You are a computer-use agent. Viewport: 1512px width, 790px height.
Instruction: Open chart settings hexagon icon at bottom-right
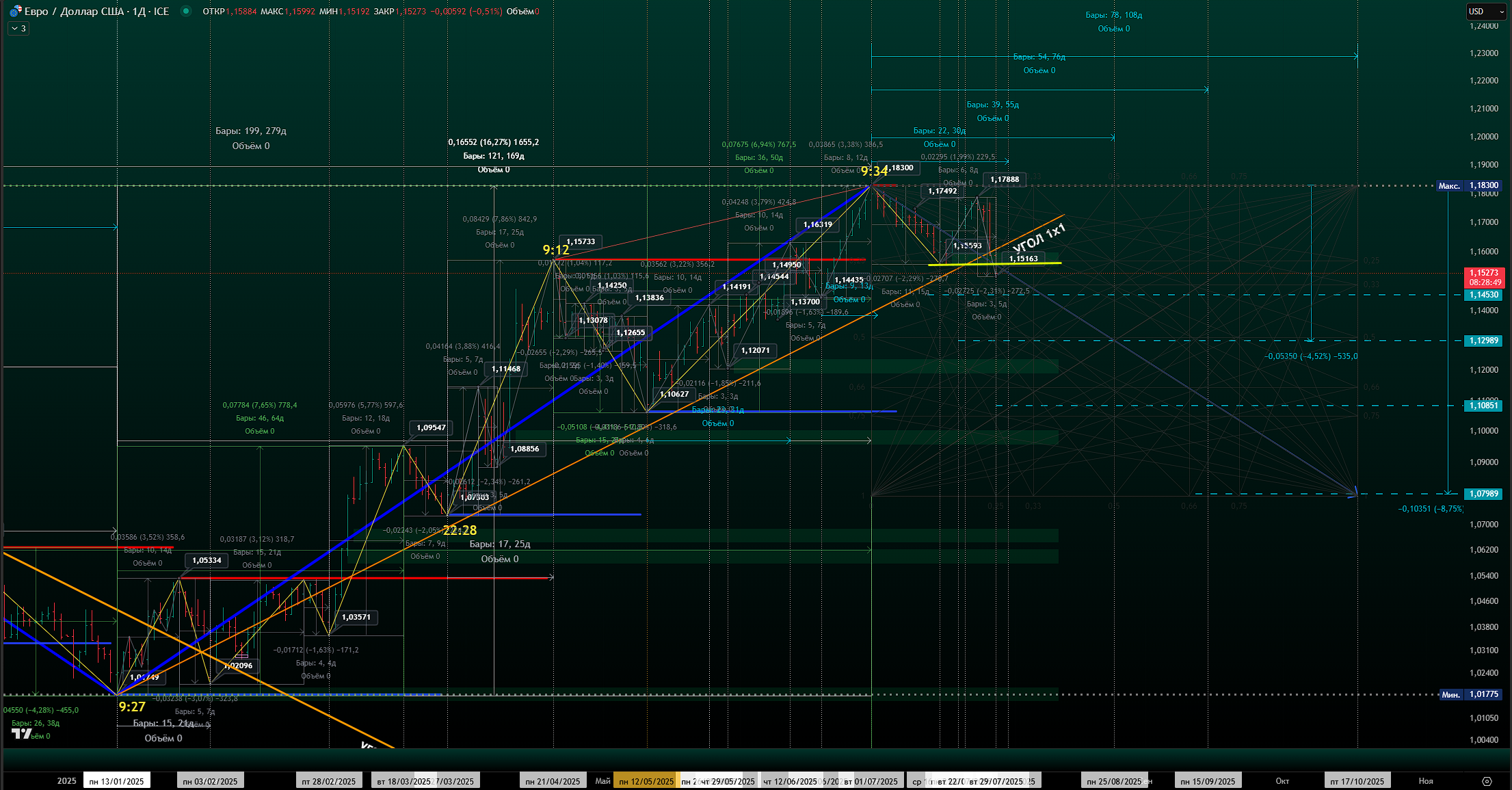1487,781
